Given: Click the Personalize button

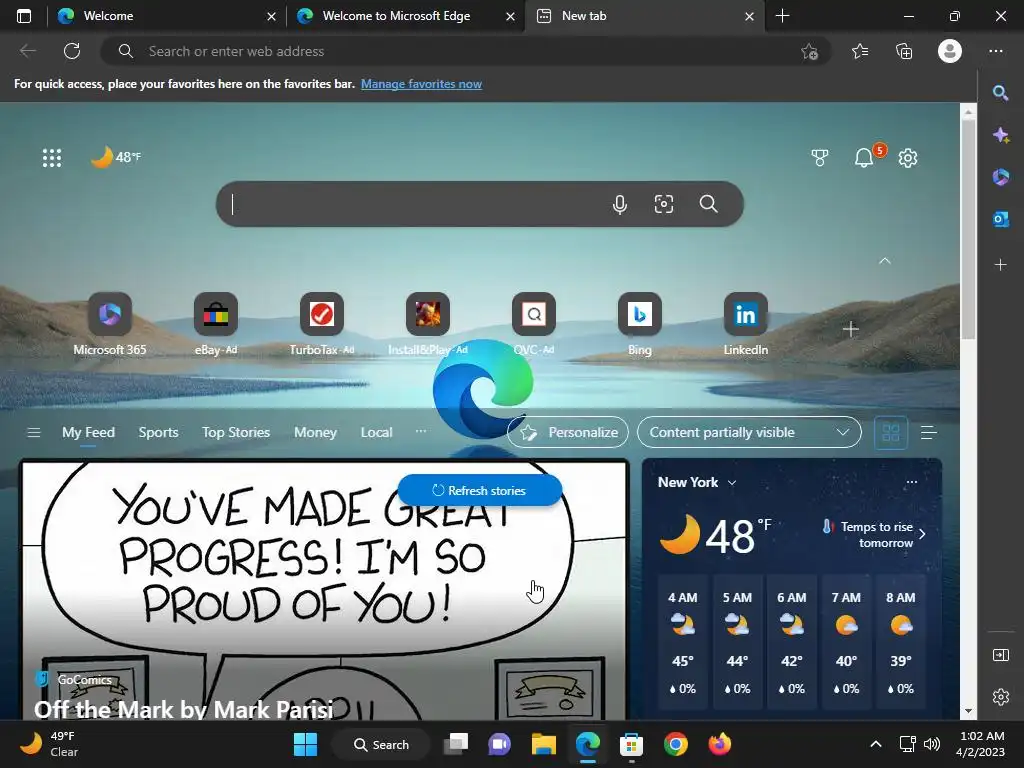Looking at the screenshot, I should pos(568,432).
